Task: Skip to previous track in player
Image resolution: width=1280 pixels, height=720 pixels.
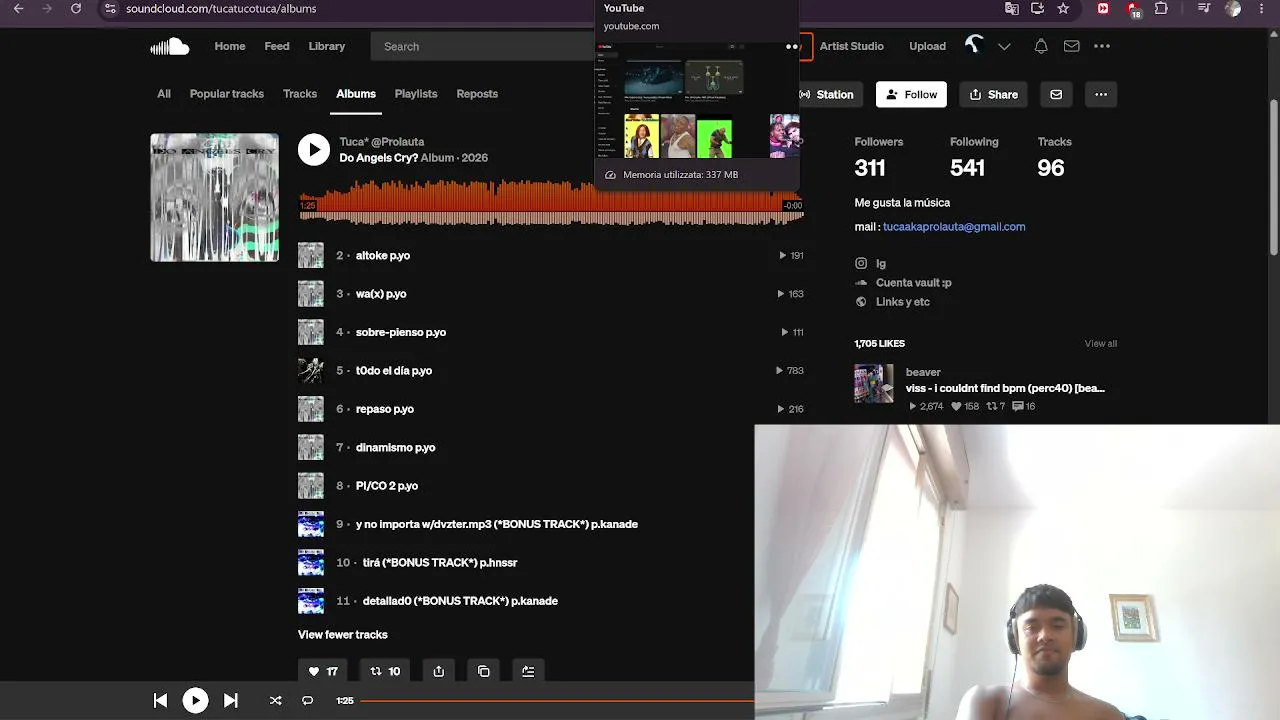Action: [x=160, y=701]
